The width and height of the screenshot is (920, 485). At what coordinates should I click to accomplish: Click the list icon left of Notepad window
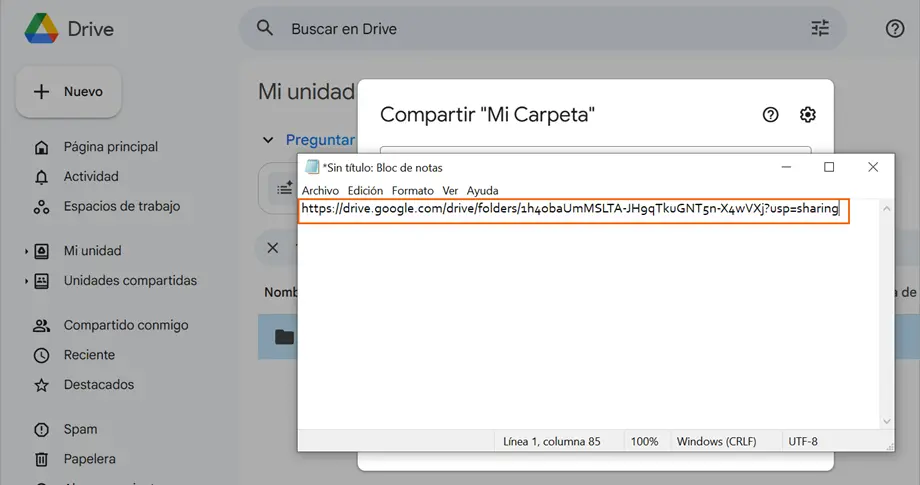tap(285, 188)
